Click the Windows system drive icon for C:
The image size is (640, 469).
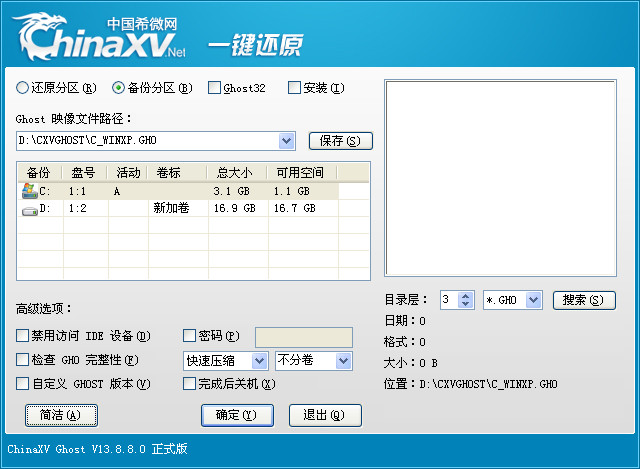pyautogui.click(x=29, y=191)
